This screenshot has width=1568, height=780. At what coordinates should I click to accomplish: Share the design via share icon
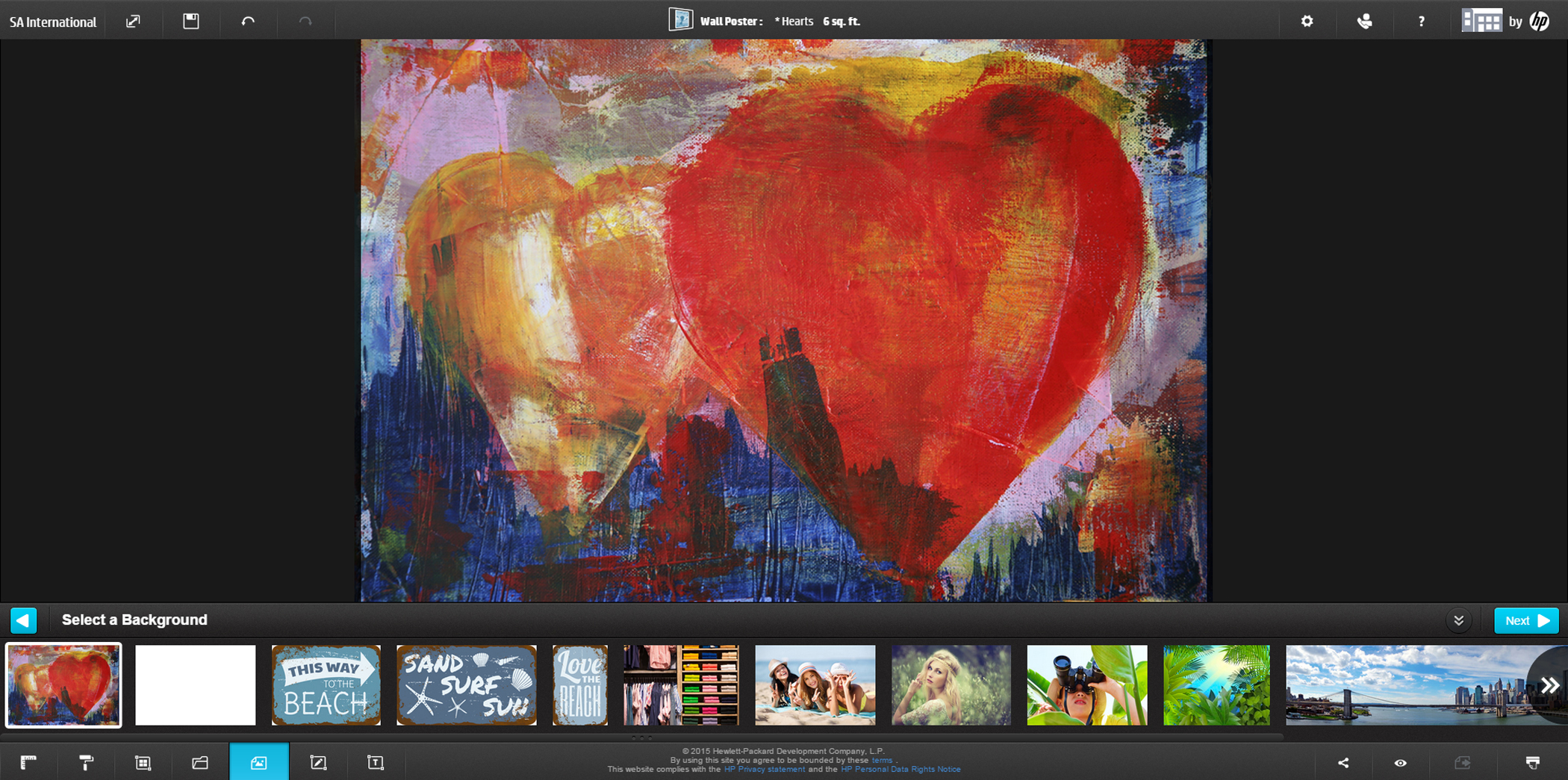pos(1343,763)
